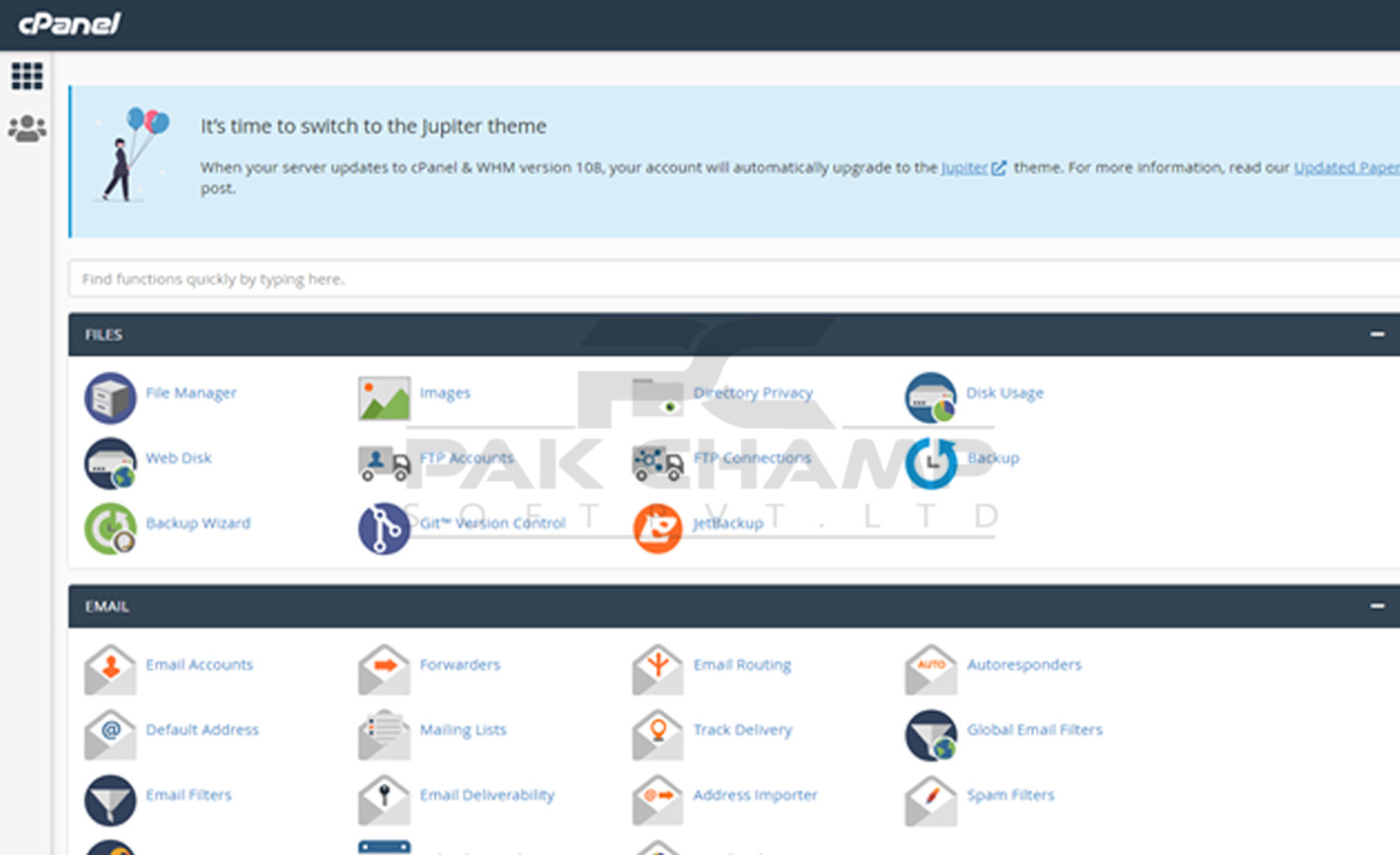Click the FTP Accounts truck icon
1400x855 pixels.
[384, 463]
